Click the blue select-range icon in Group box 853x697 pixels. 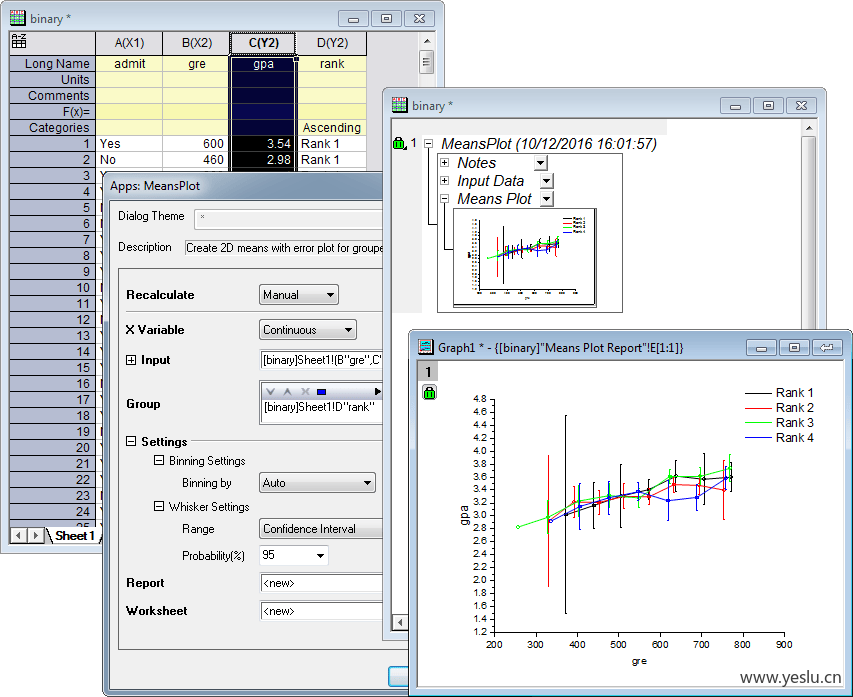click(x=321, y=391)
